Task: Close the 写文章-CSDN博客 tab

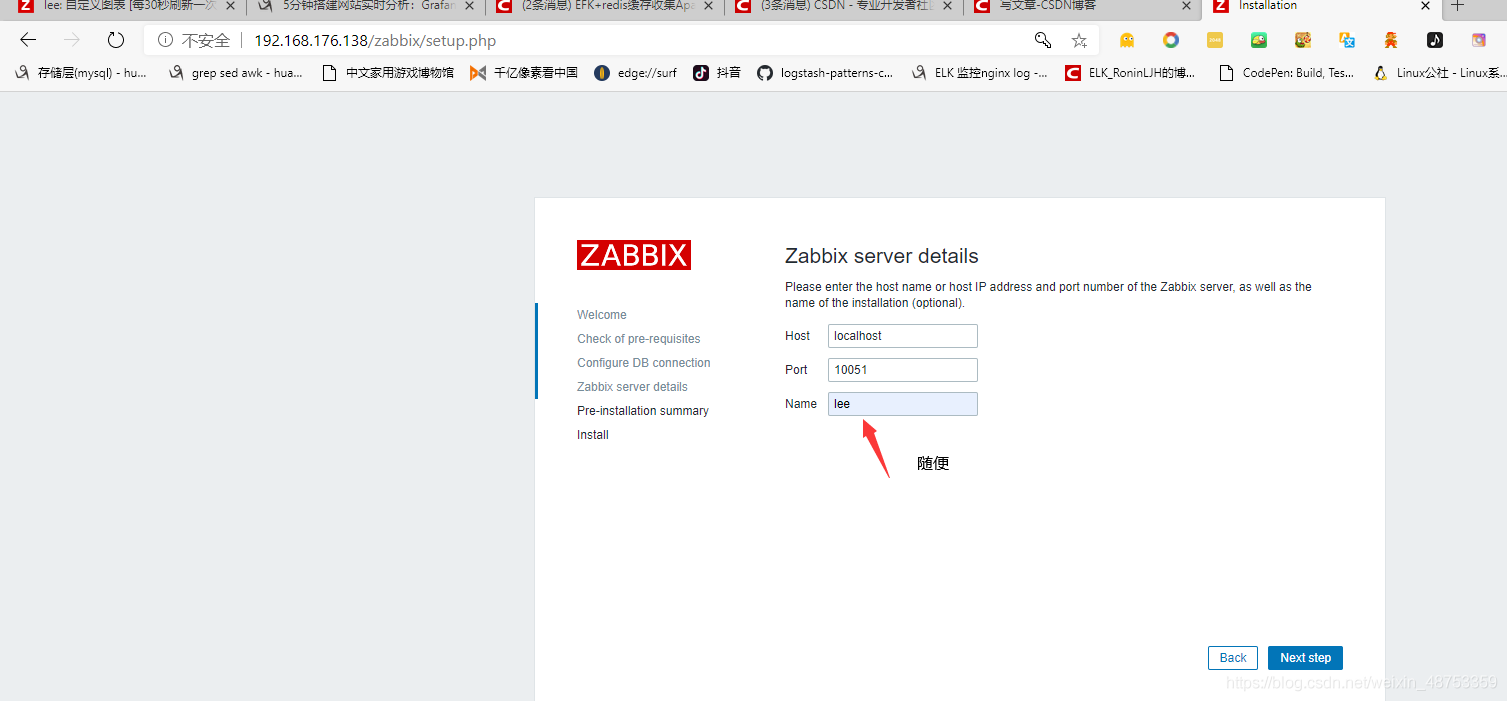Action: point(1186,6)
